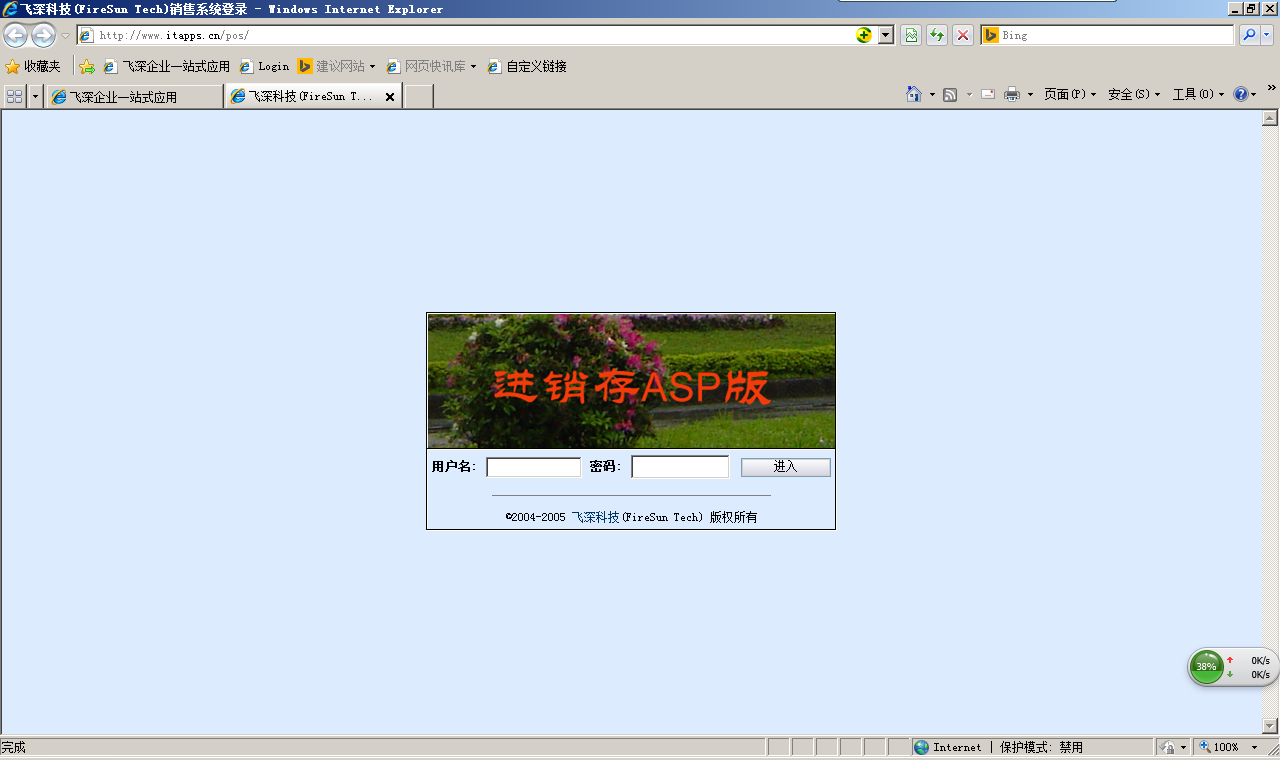The image size is (1280, 760).
Task: Click the browser Back arrow button
Action: click(x=16, y=36)
